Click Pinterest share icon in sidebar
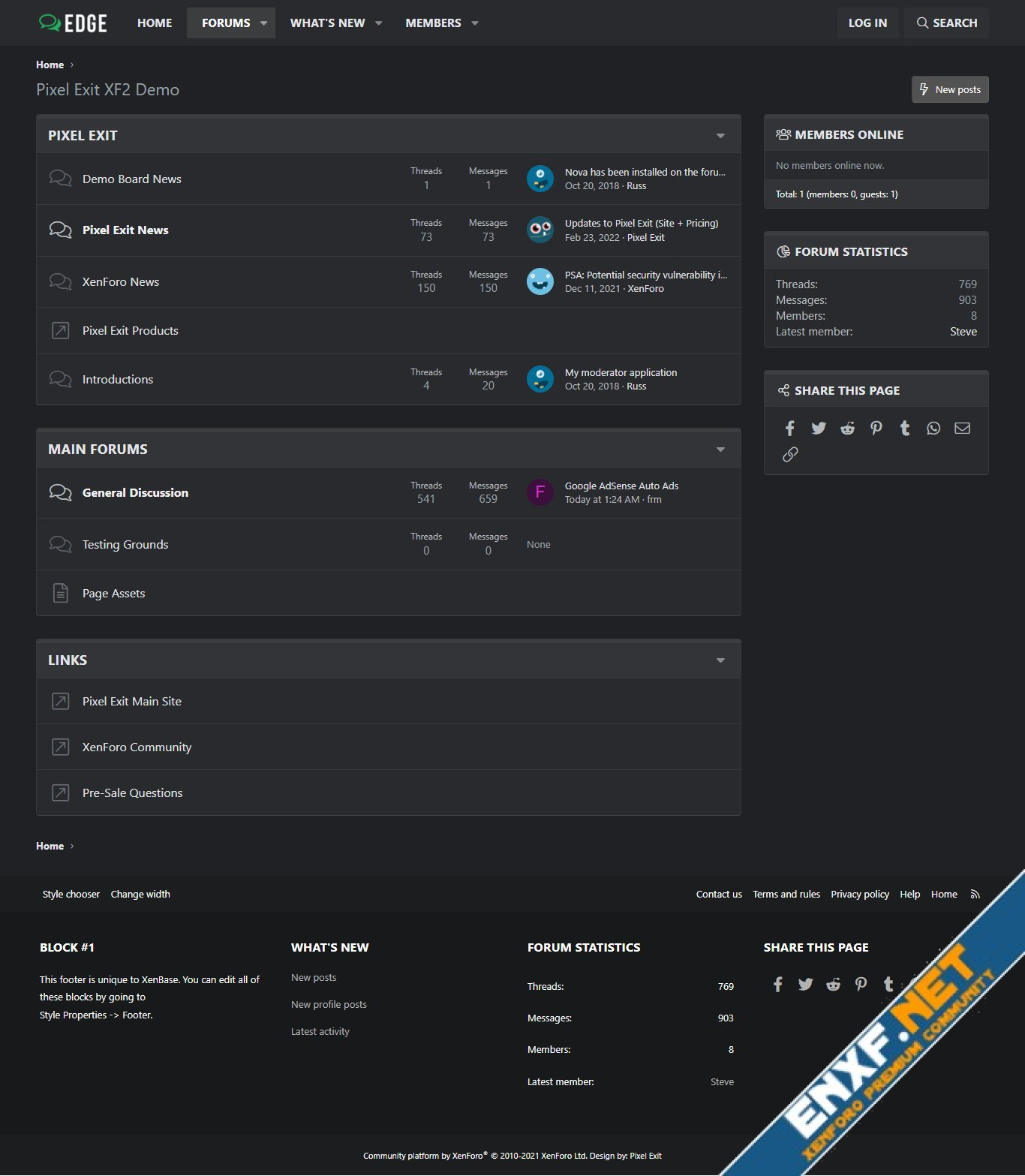Image resolution: width=1025 pixels, height=1176 pixels. [x=876, y=429]
